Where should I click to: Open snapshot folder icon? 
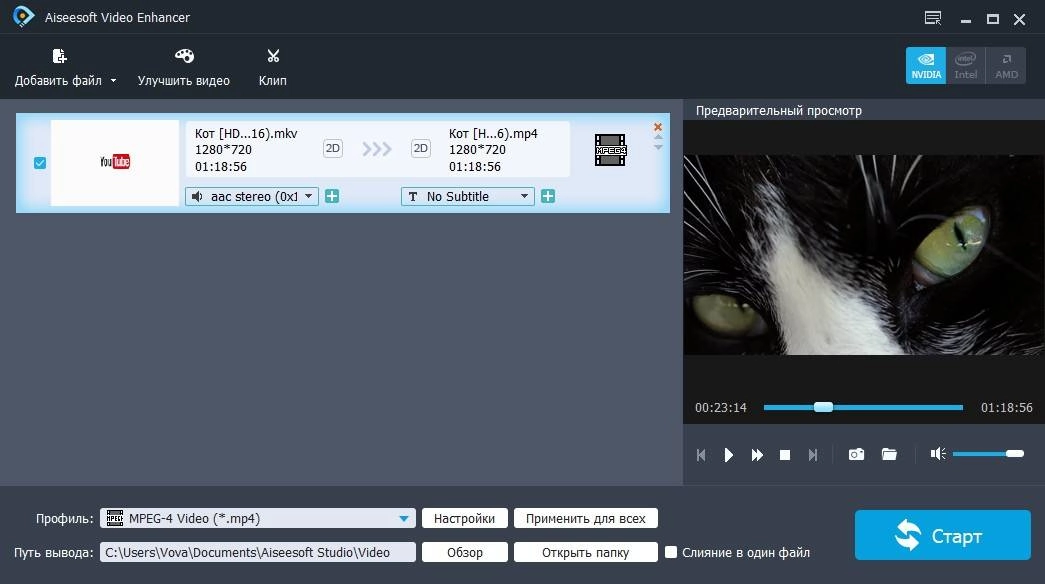tap(889, 454)
